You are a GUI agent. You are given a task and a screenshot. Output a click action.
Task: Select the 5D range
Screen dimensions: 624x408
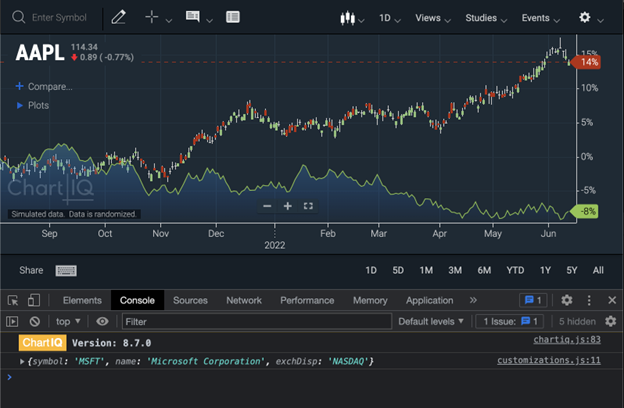(398, 270)
